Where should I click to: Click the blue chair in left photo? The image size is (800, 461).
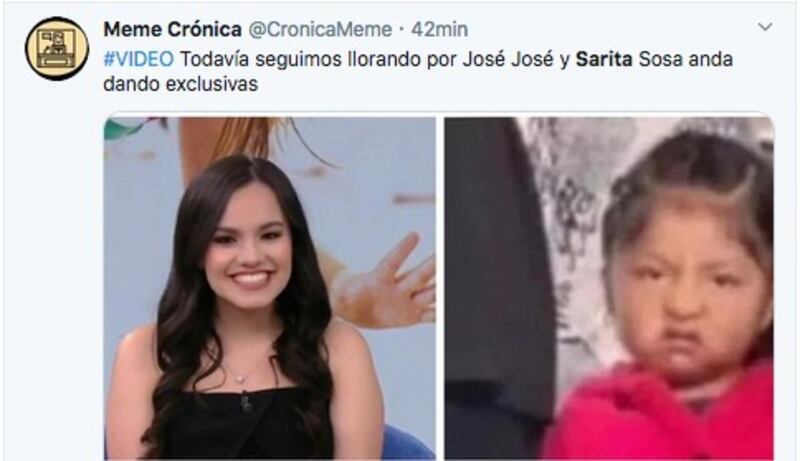click(406, 442)
